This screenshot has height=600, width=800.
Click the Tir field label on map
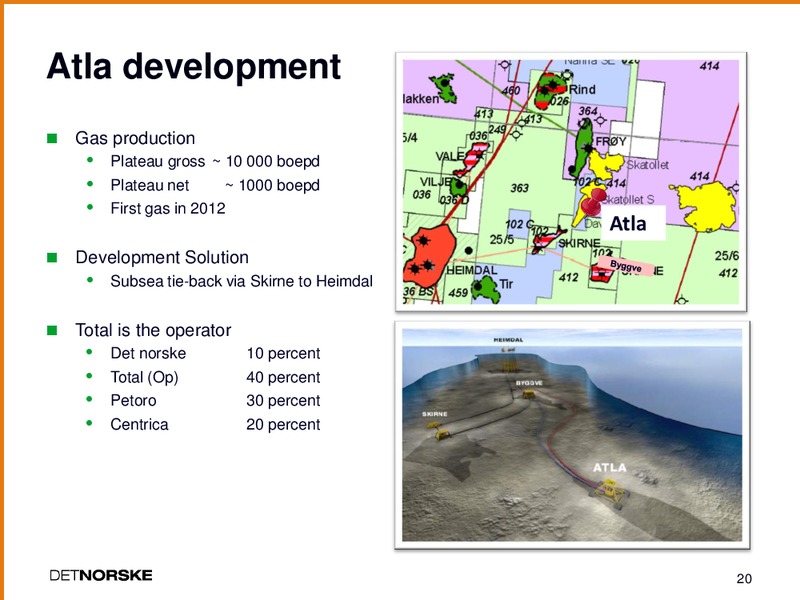[506, 284]
